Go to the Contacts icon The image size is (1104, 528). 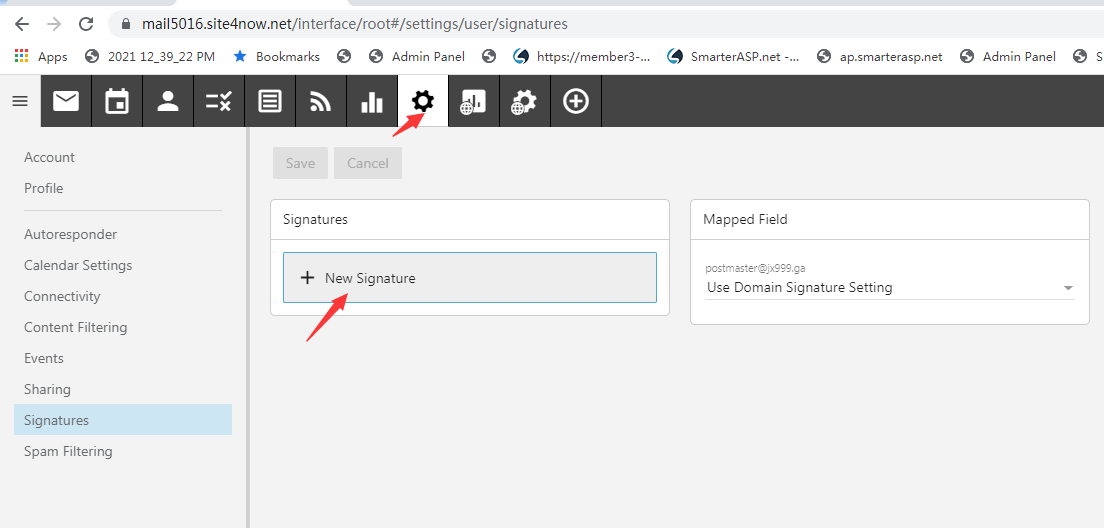pos(168,101)
